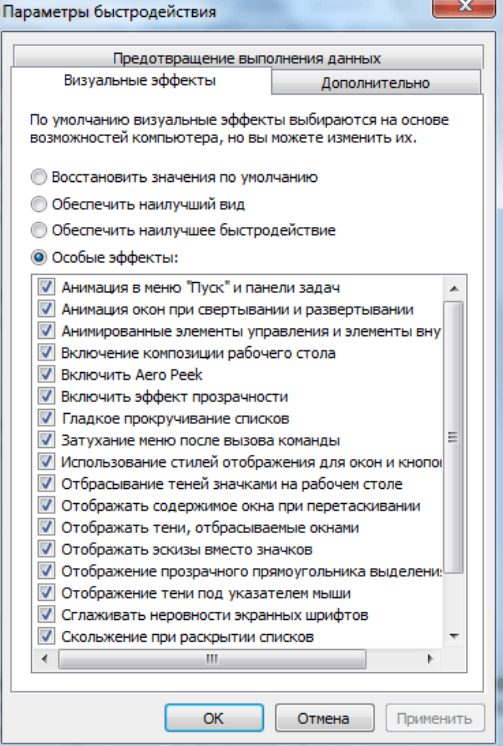
Task: Uncheck Анимация в меню "Пуск" checkbox
Action: [x=46, y=287]
